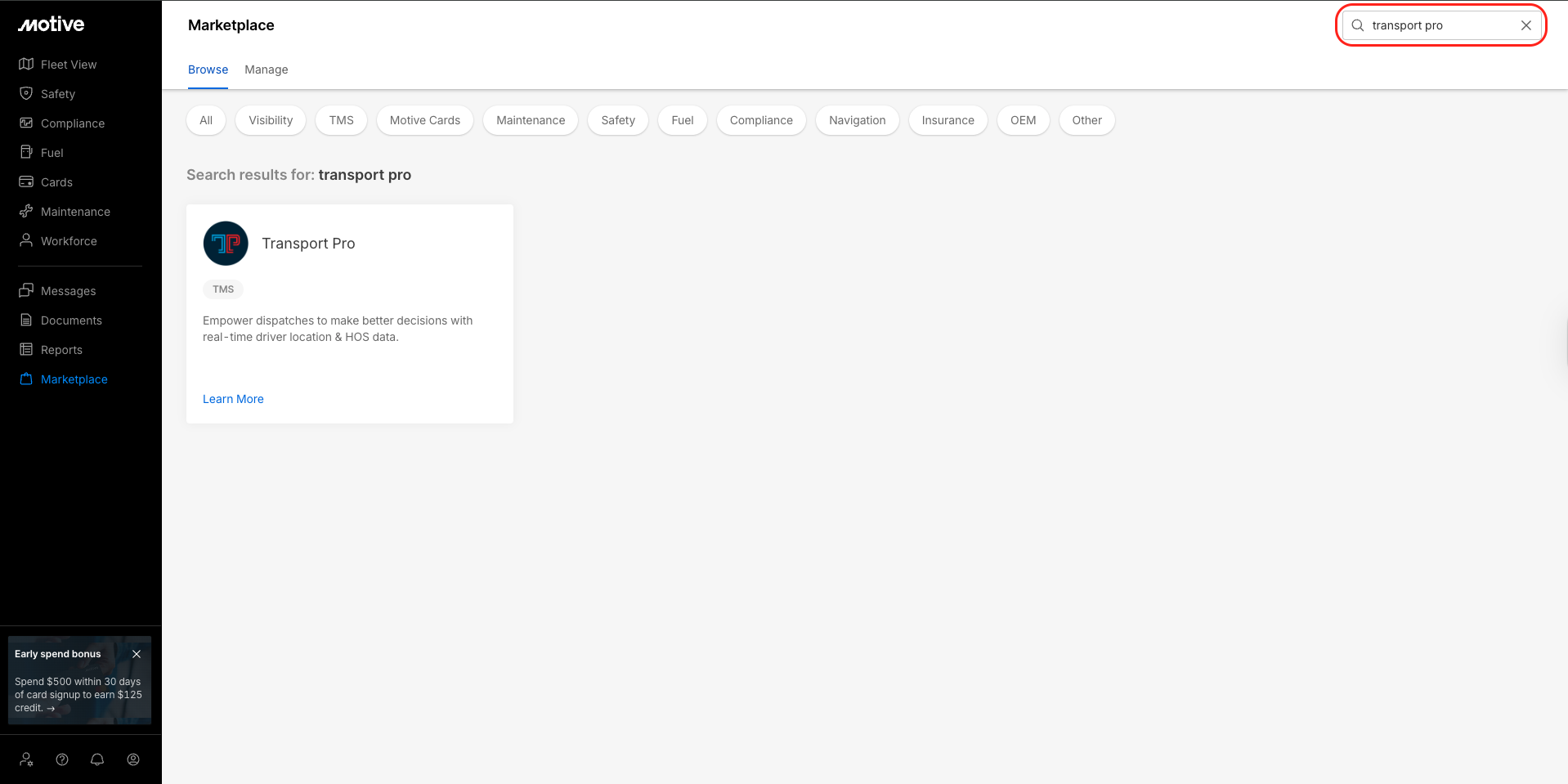
Task: Filter by OEM category
Action: (x=1024, y=120)
